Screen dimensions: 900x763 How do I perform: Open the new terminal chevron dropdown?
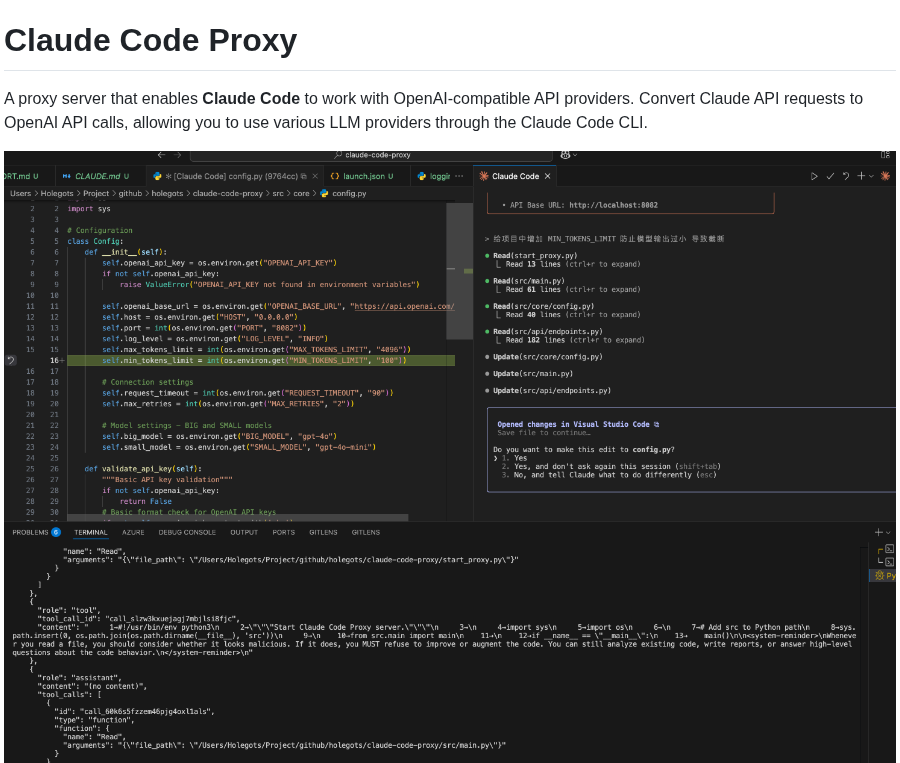(888, 533)
